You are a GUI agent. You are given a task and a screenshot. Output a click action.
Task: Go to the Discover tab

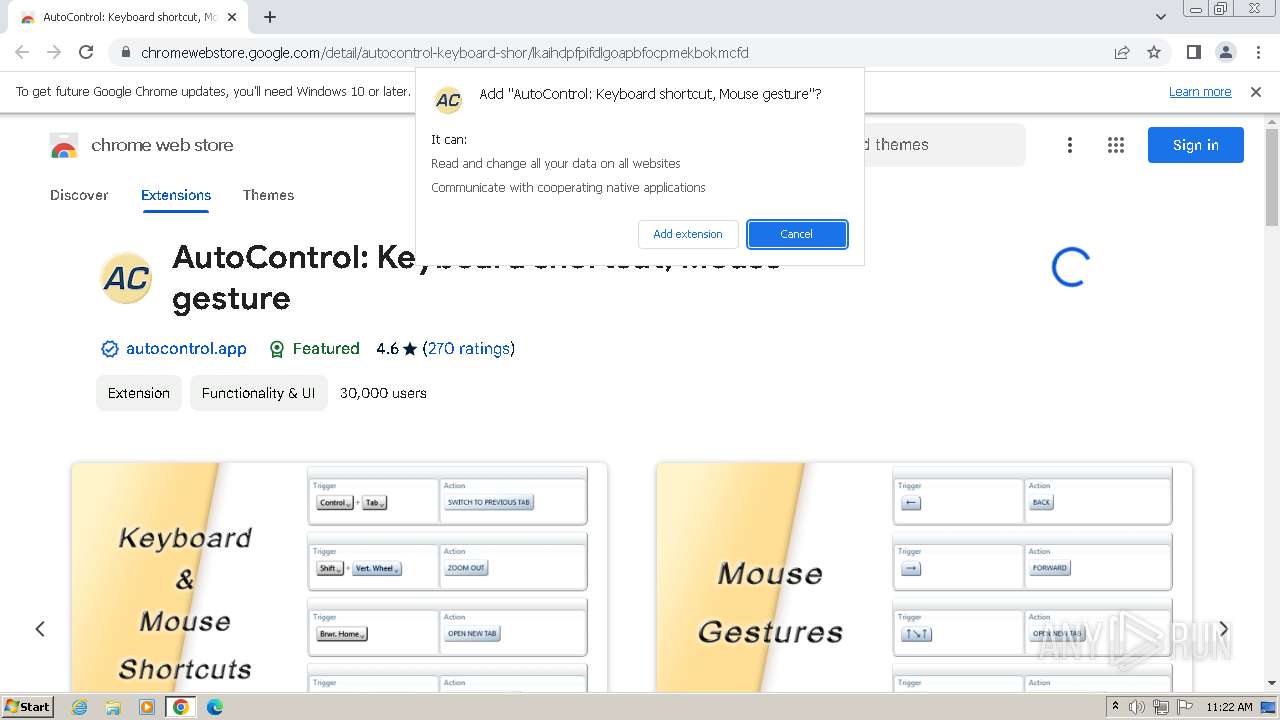(x=79, y=195)
